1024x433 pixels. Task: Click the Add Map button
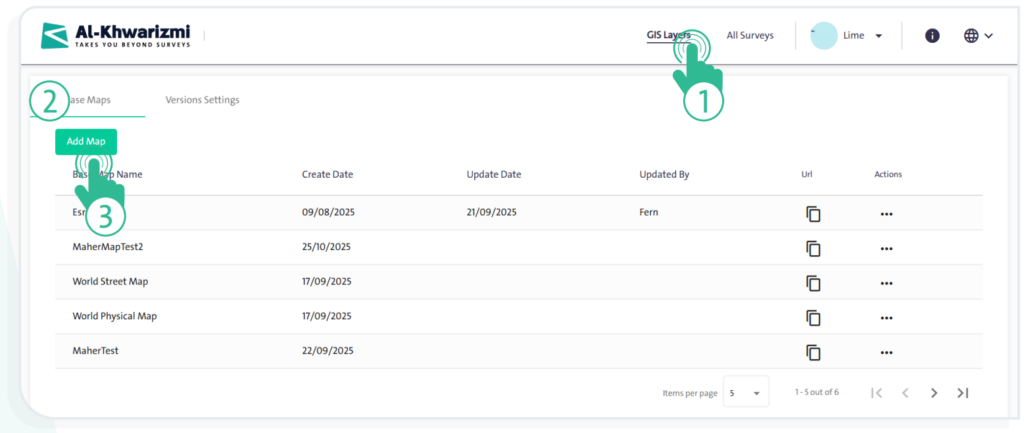pyautogui.click(x=86, y=142)
